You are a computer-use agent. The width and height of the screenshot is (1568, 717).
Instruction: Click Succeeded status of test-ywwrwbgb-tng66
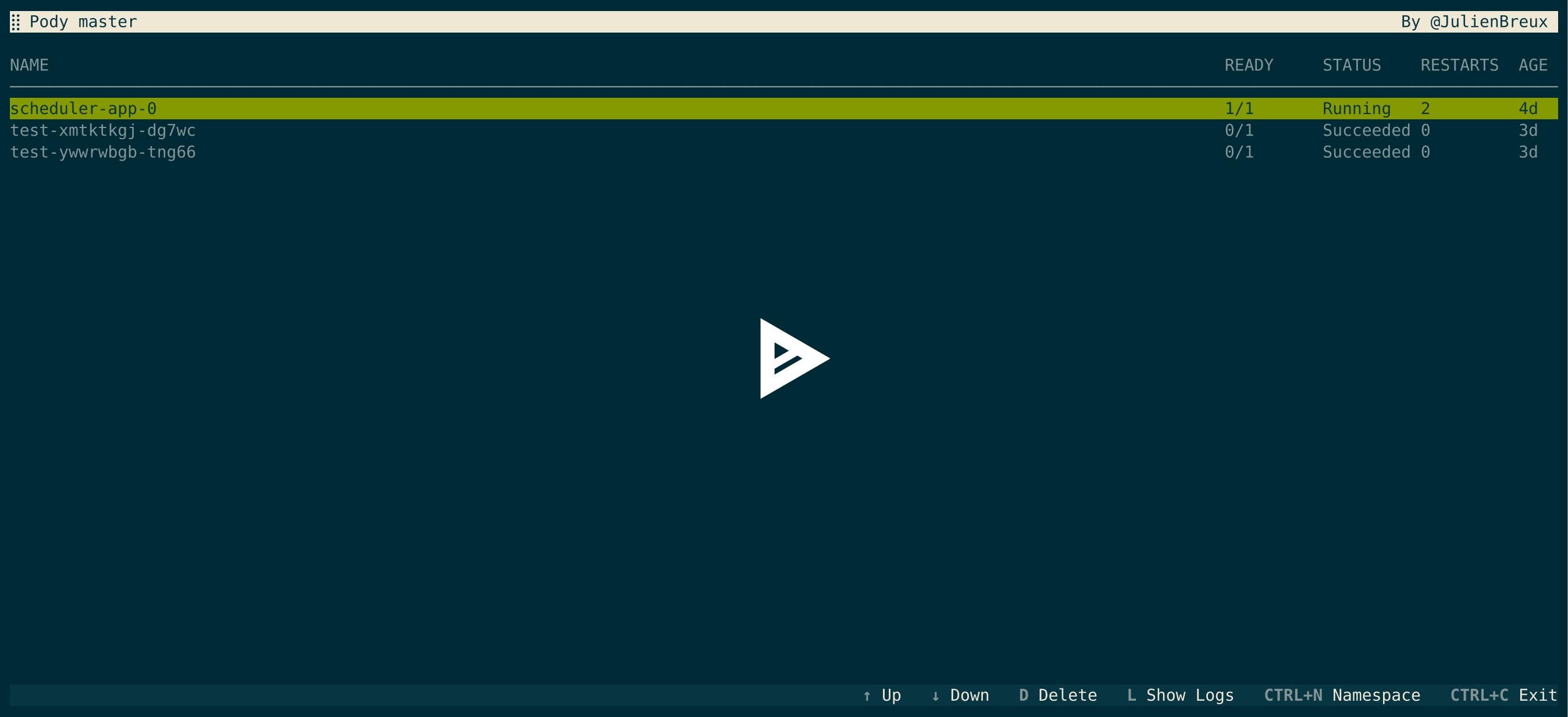1367,152
